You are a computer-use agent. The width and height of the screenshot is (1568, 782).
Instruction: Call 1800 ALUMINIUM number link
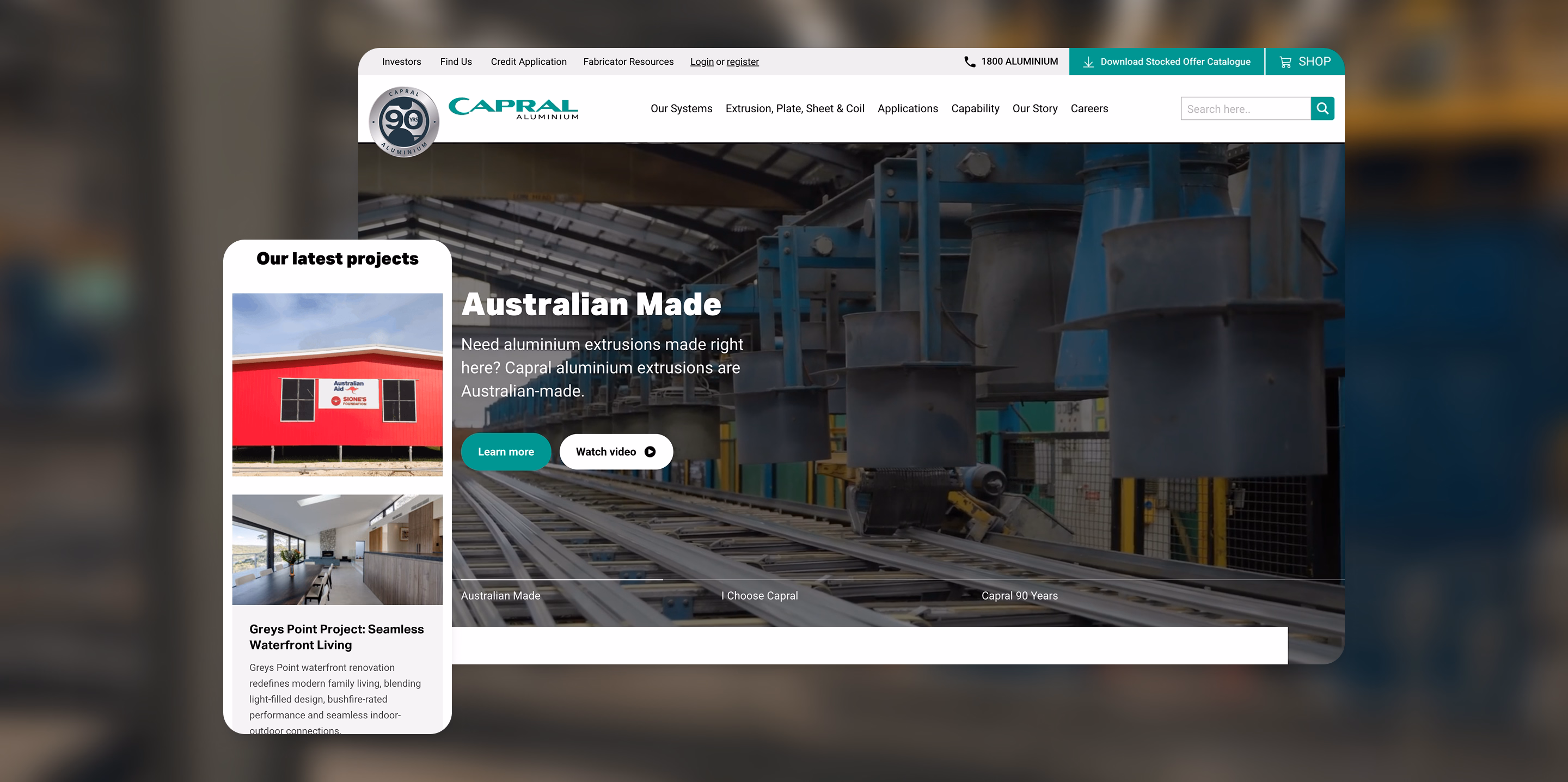[1019, 62]
